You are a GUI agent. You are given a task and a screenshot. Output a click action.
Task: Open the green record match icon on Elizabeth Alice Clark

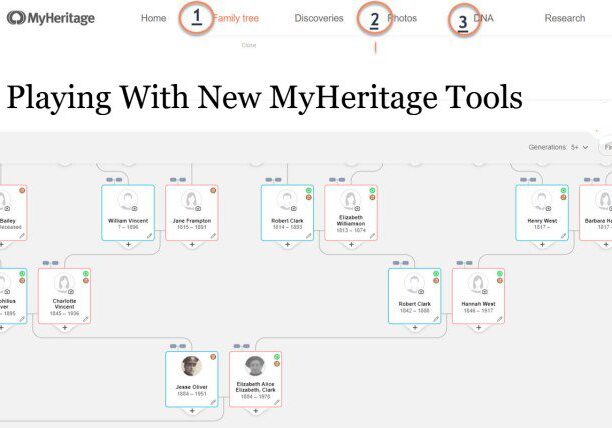[x=277, y=357]
